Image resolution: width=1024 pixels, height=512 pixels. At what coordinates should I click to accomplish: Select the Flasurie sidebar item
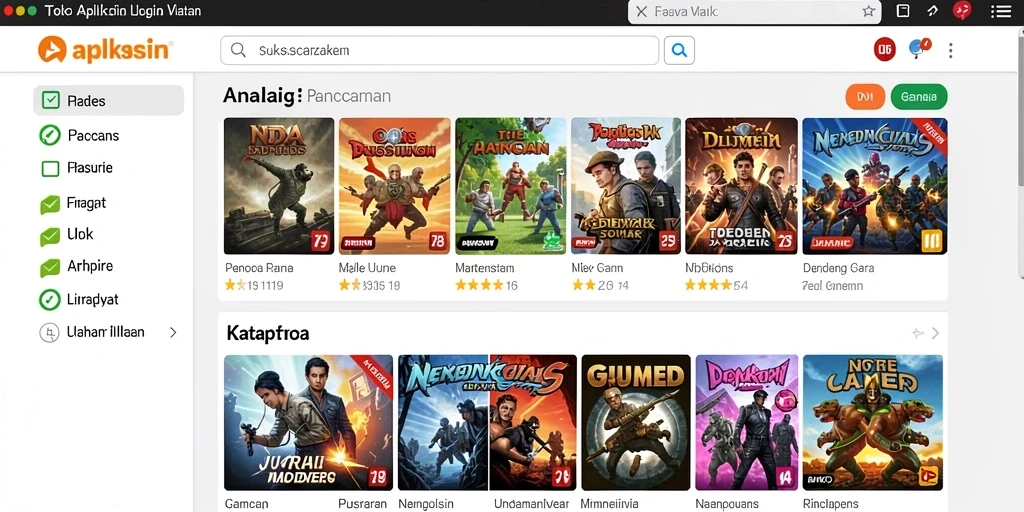tap(108, 168)
